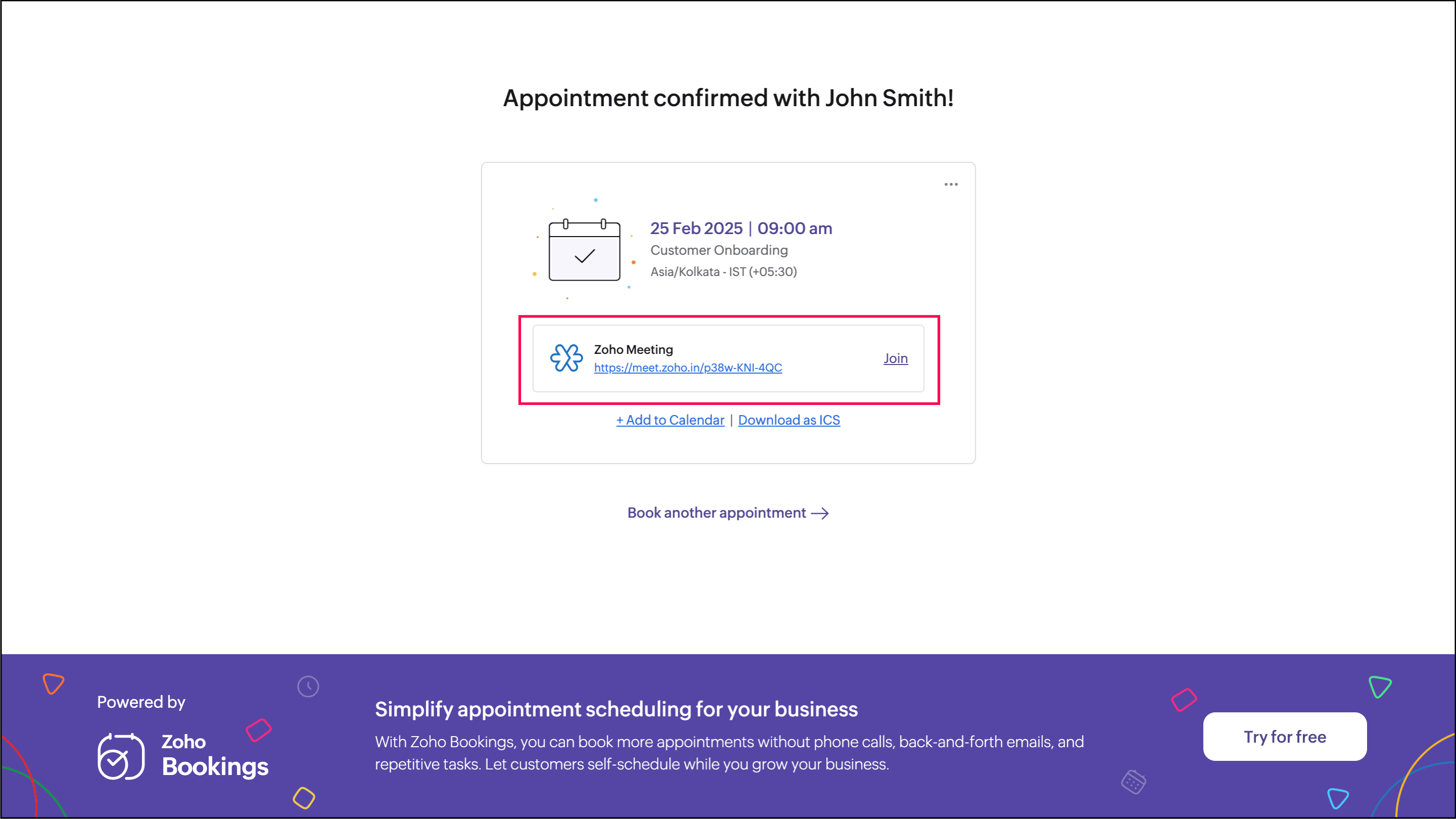Click the Asia/Kolkata timezone text
Screen dimensions: 1456x819
point(723,272)
